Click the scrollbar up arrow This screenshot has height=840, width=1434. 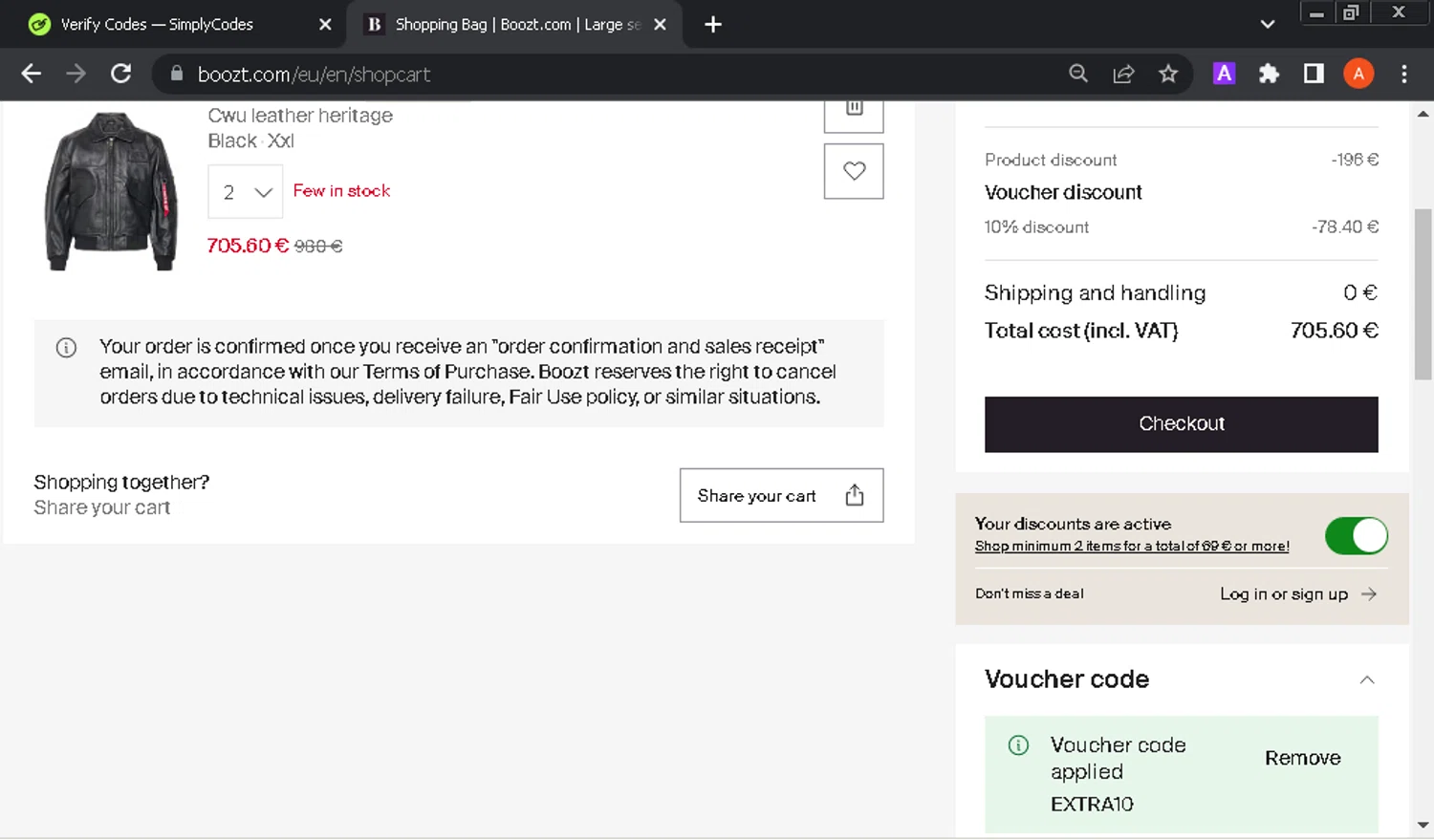point(1423,114)
